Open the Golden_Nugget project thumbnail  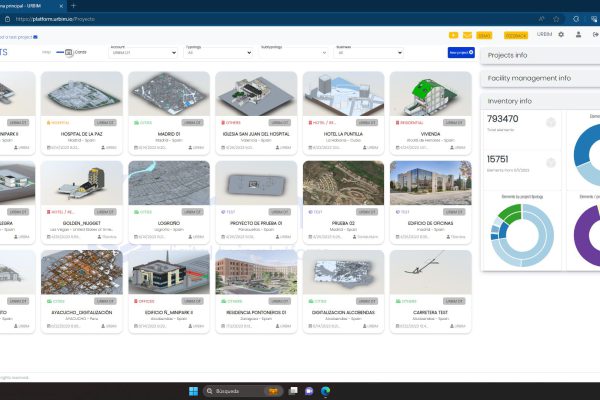(x=82, y=183)
